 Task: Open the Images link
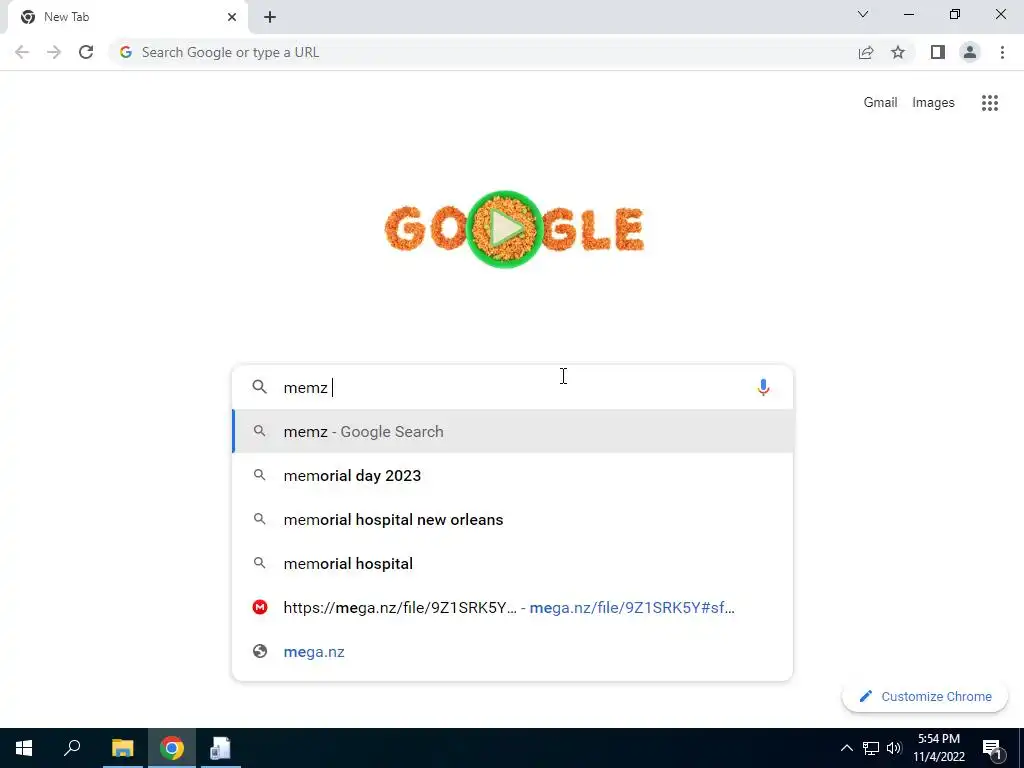tap(933, 103)
